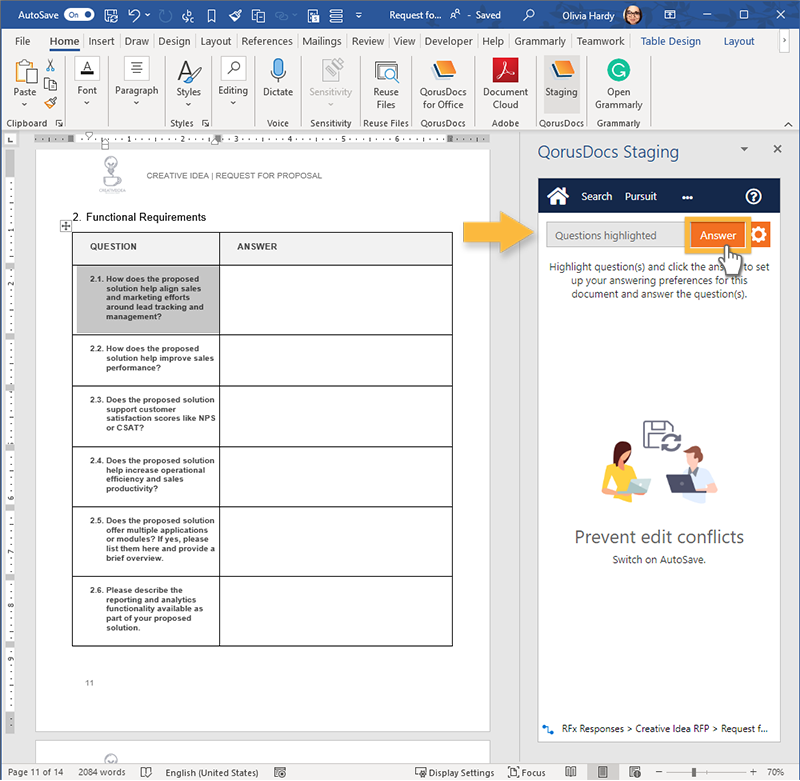Open Ribbon Display Options
Screen dimensions: 800x781
click(x=670, y=15)
